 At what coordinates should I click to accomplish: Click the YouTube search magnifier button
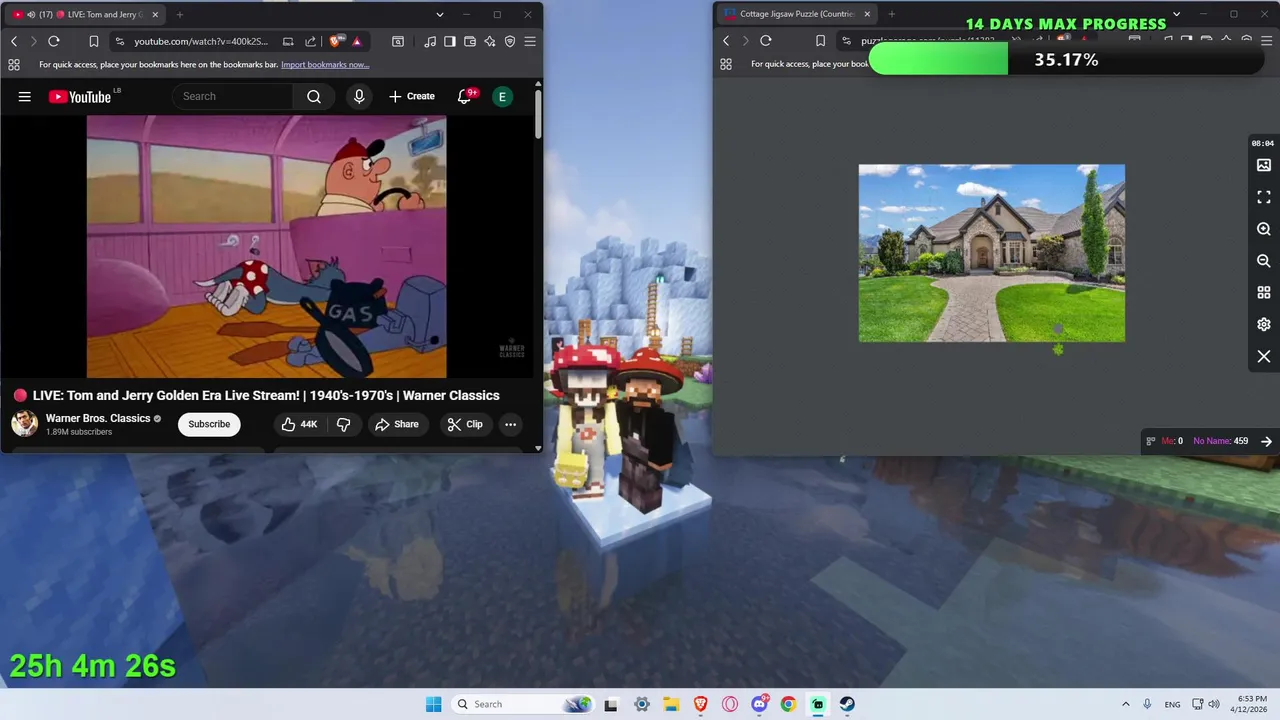314,96
